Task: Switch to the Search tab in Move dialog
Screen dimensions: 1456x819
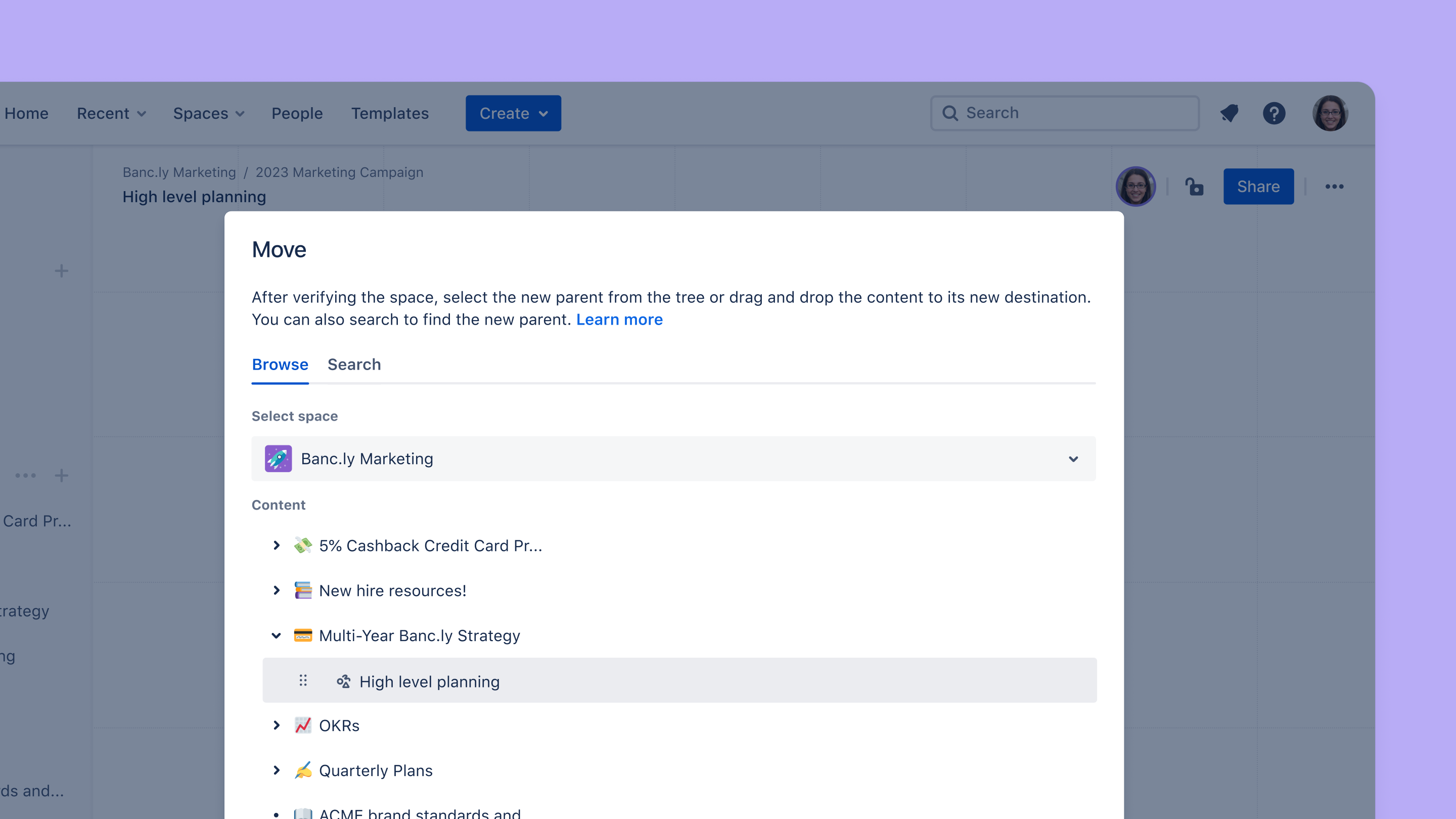Action: [x=354, y=365]
